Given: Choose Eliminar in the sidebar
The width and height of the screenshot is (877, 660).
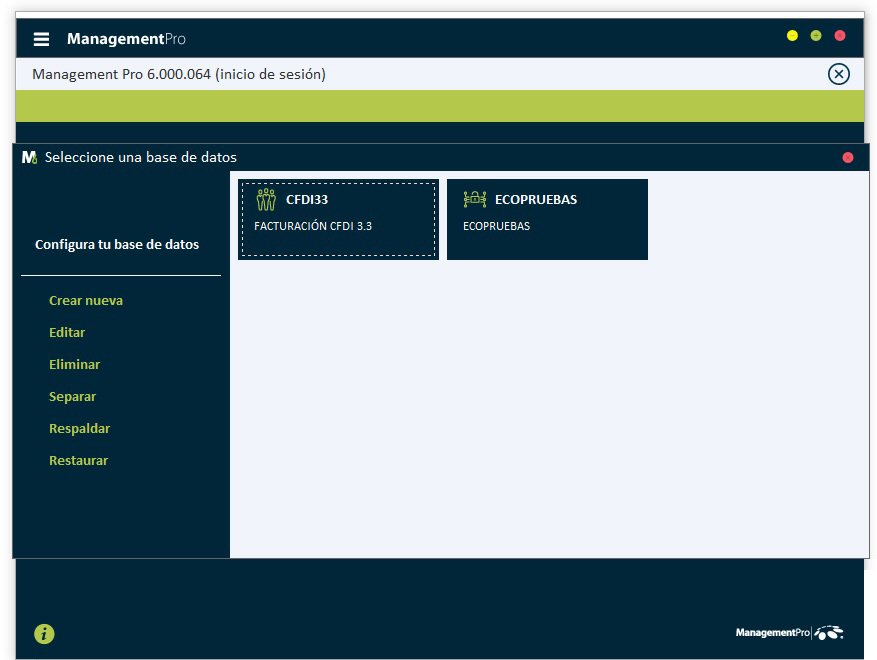Looking at the screenshot, I should (x=74, y=364).
